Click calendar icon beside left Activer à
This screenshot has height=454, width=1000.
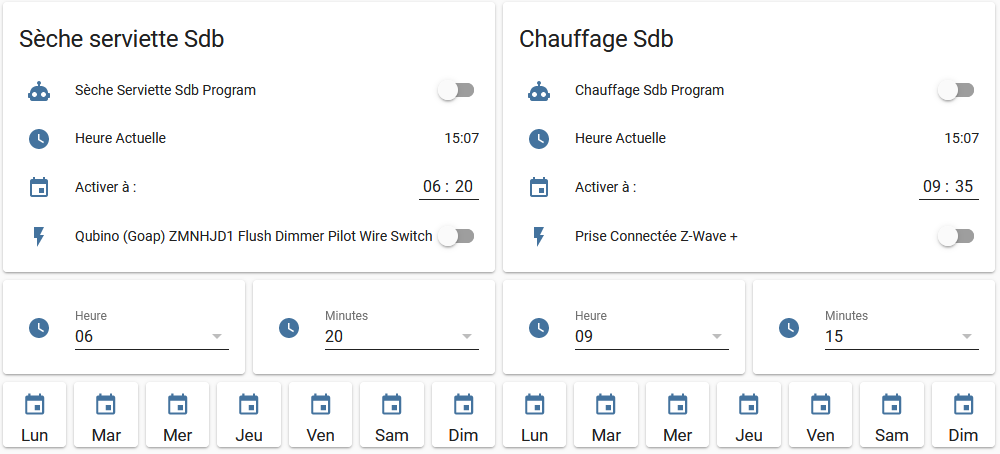pos(39,187)
